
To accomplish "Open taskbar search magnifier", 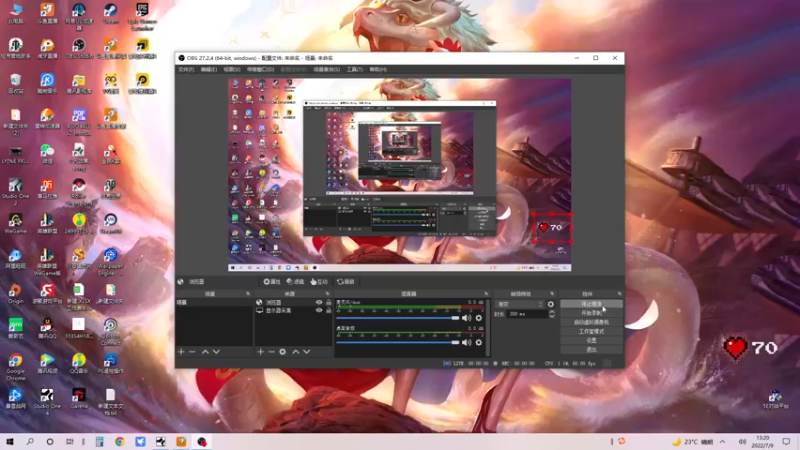I will tap(30, 442).
